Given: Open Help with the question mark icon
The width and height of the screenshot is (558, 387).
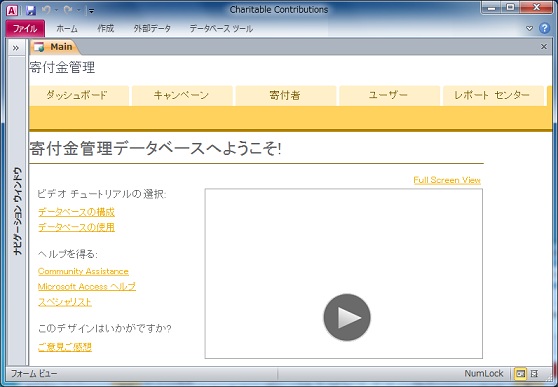Looking at the screenshot, I should (544, 28).
